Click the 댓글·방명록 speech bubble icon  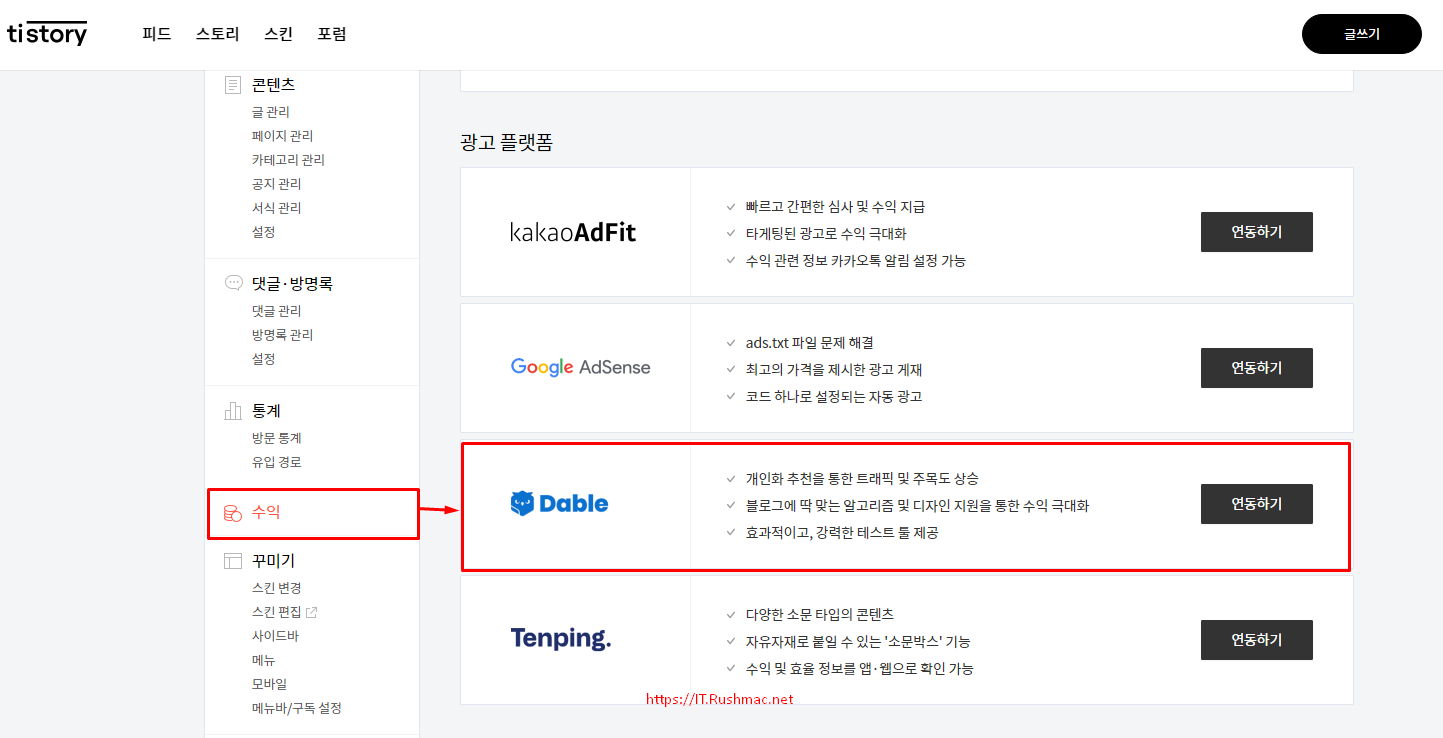coord(233,283)
